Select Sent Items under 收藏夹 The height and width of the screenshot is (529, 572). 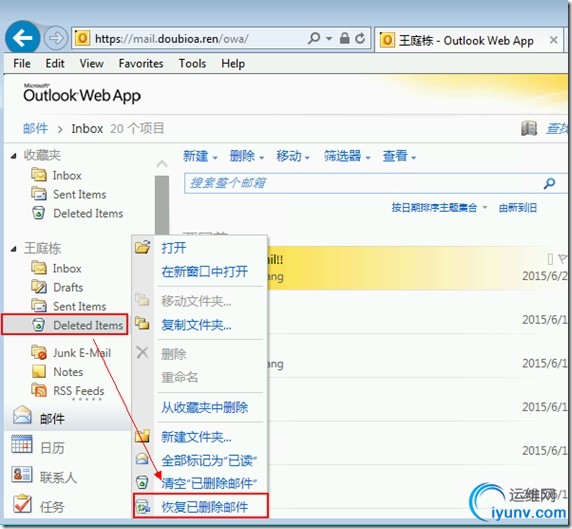pyautogui.click(x=80, y=194)
